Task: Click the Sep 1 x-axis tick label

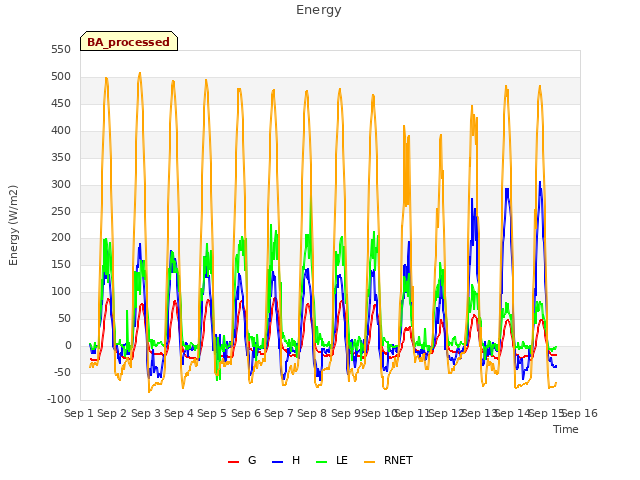Action: coord(79,413)
